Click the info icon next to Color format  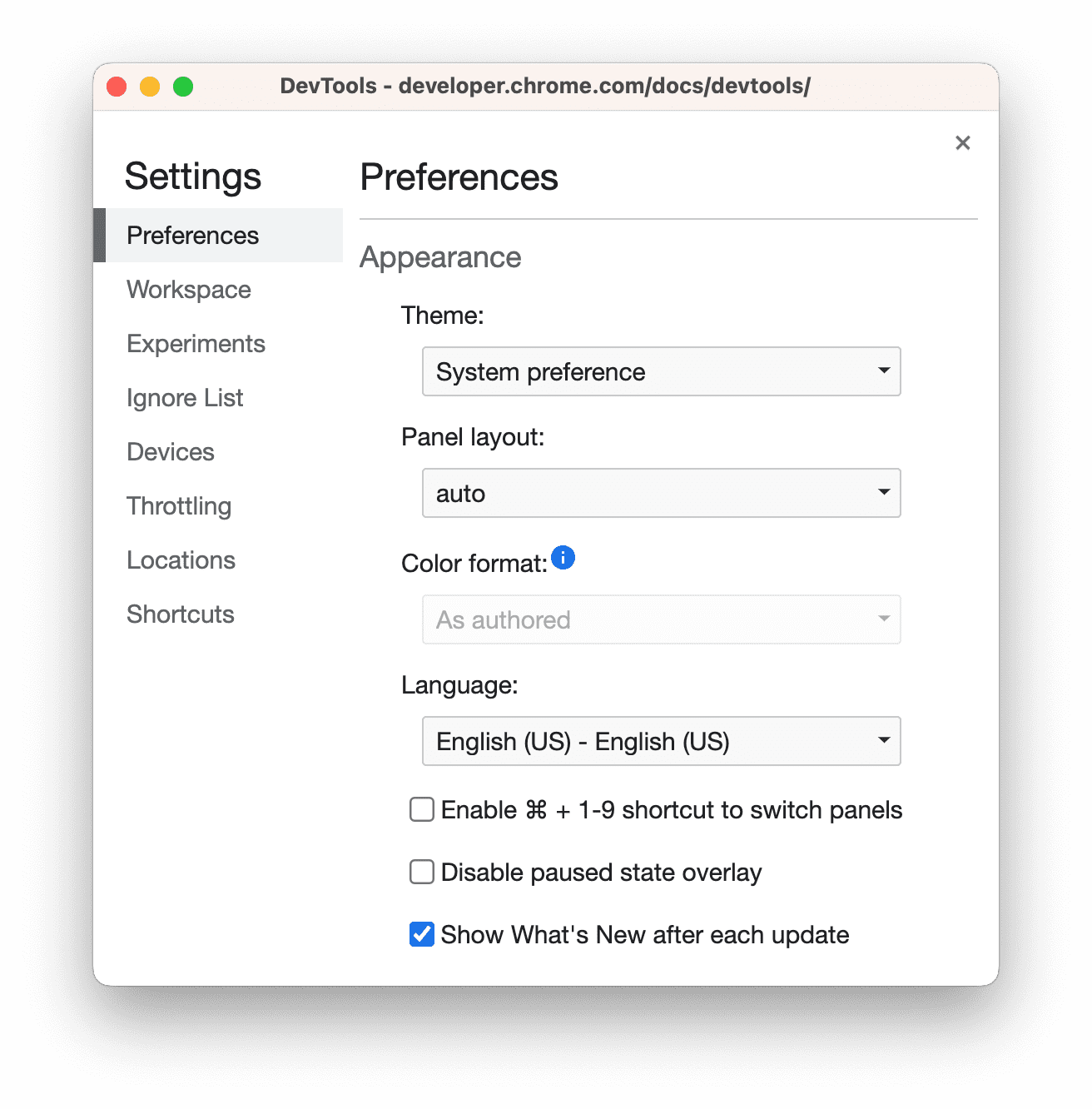[563, 558]
